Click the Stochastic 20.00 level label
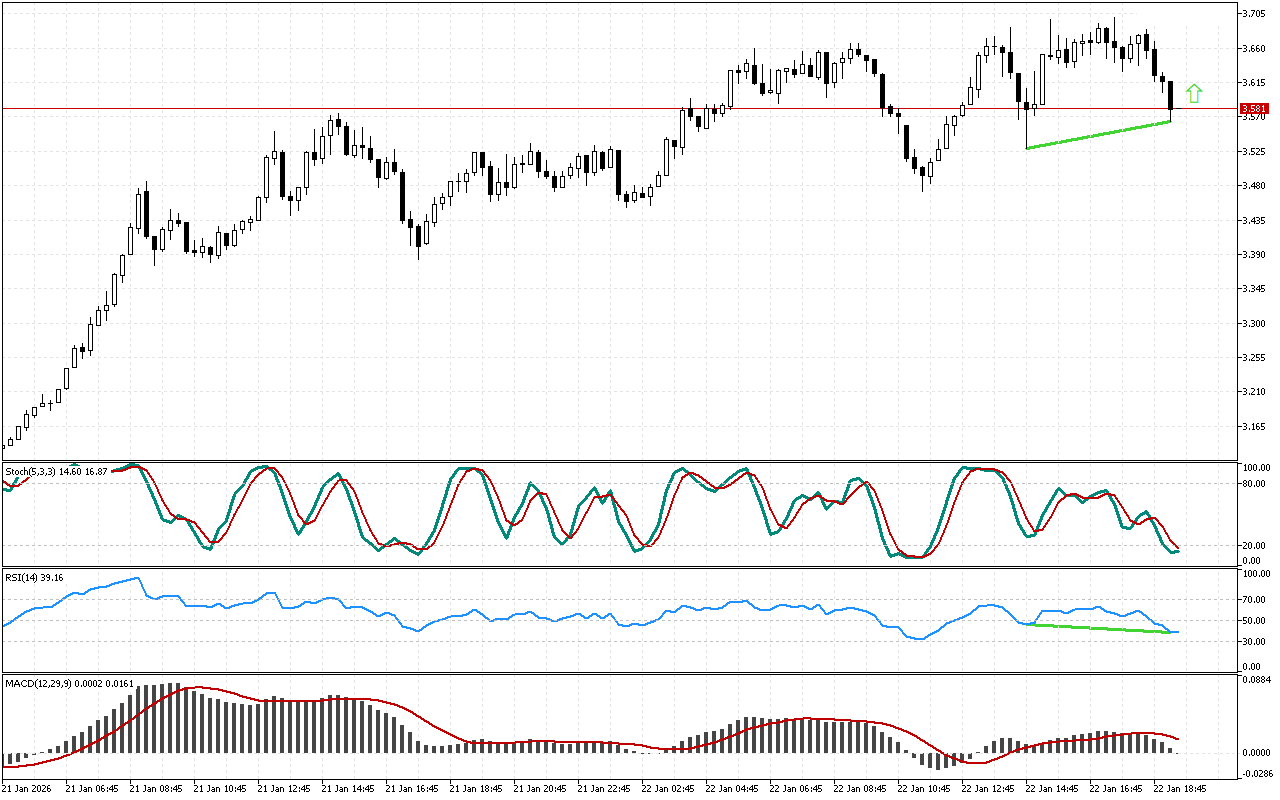Image resolution: width=1280 pixels, height=800 pixels. [1254, 546]
